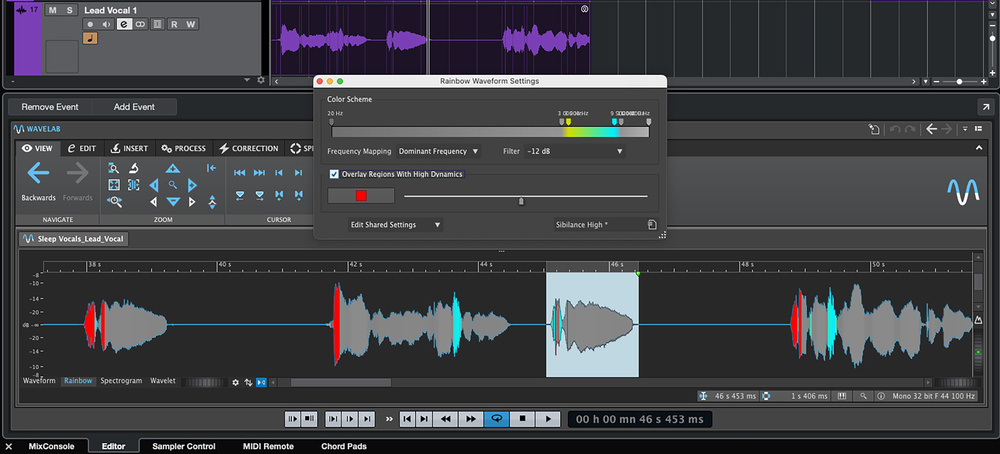Click the zoom selection icon beside fit view
This screenshot has width=1000, height=454.
[134, 185]
